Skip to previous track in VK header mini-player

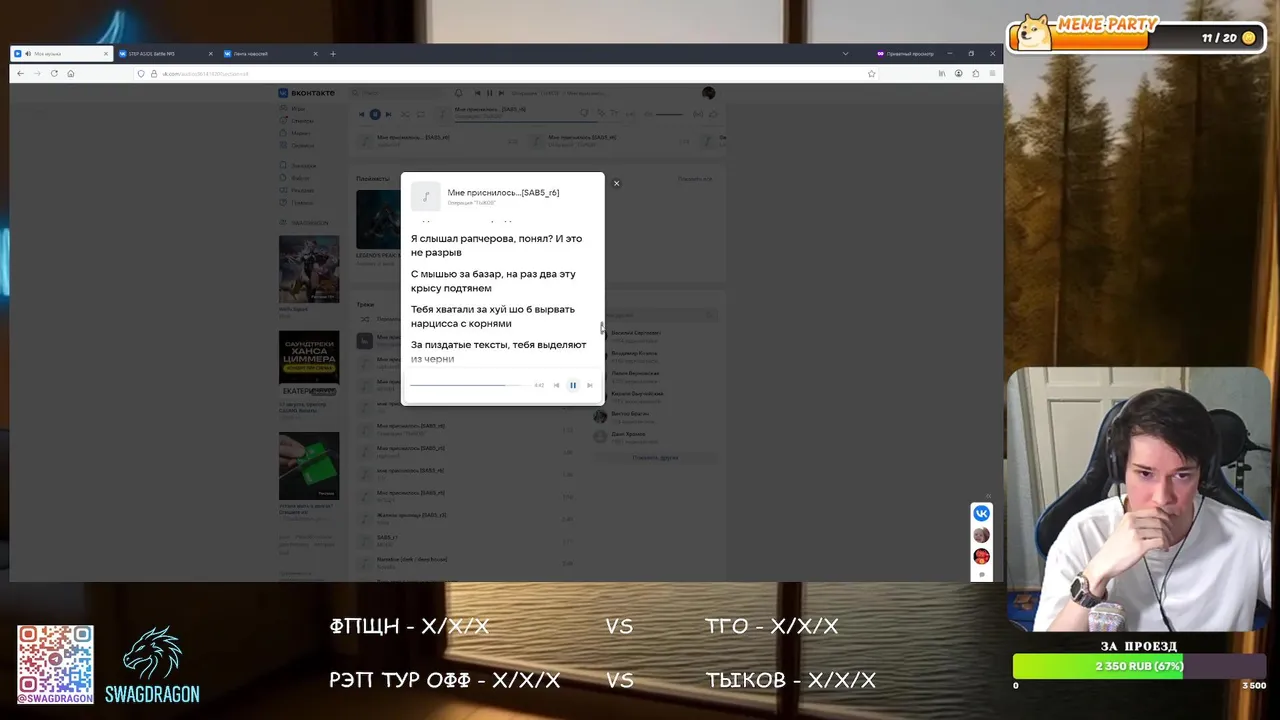[x=478, y=93]
